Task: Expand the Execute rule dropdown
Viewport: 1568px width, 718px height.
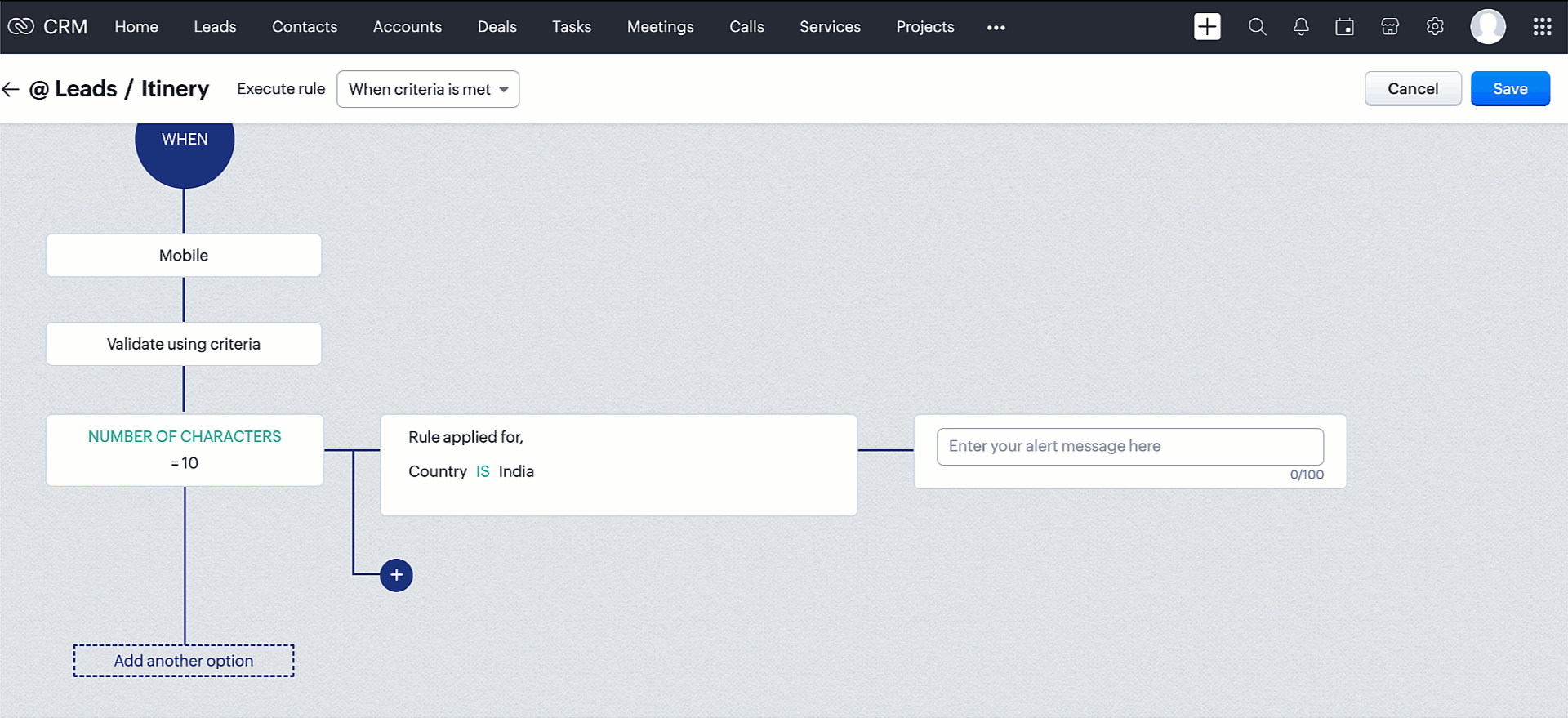Action: tap(428, 89)
